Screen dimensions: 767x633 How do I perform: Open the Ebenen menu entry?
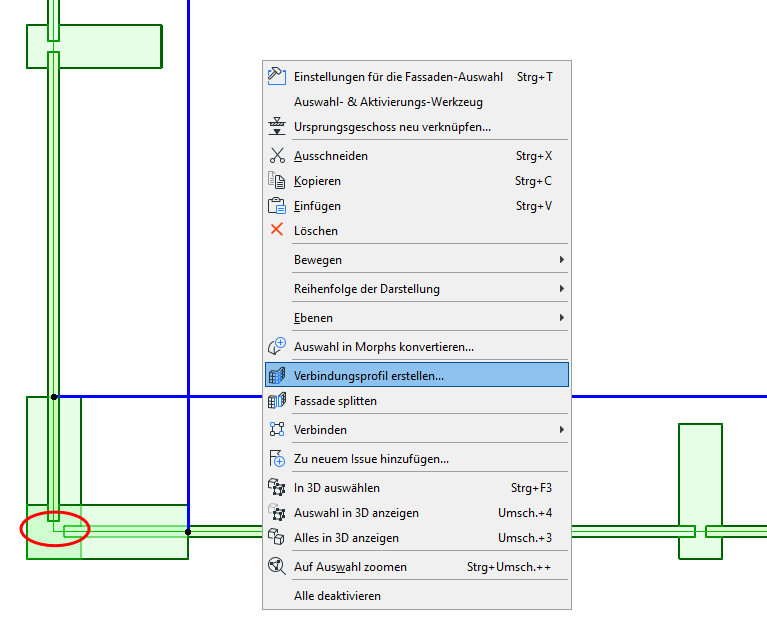(x=417, y=317)
